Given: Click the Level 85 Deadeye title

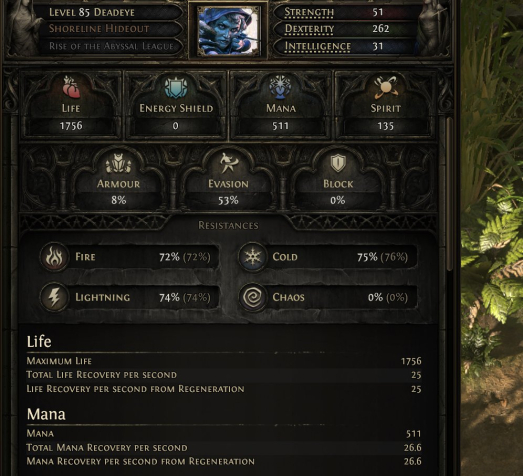Looking at the screenshot, I should pos(92,12).
